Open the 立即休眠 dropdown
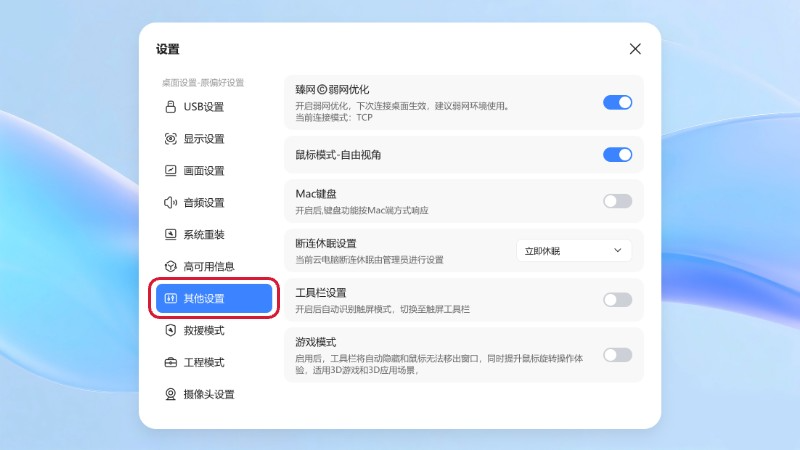The width and height of the screenshot is (800, 450). 573,251
